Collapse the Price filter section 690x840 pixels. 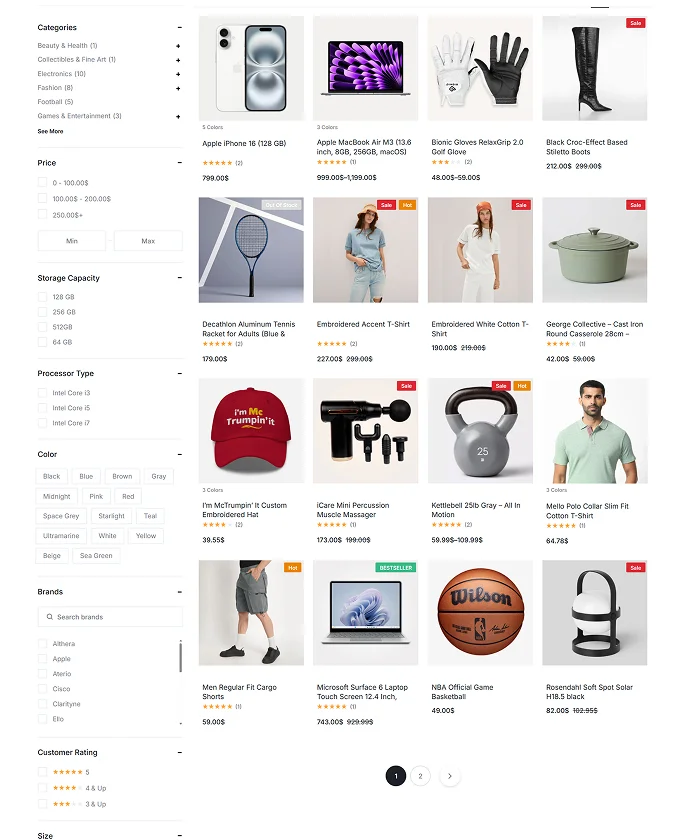click(x=179, y=163)
